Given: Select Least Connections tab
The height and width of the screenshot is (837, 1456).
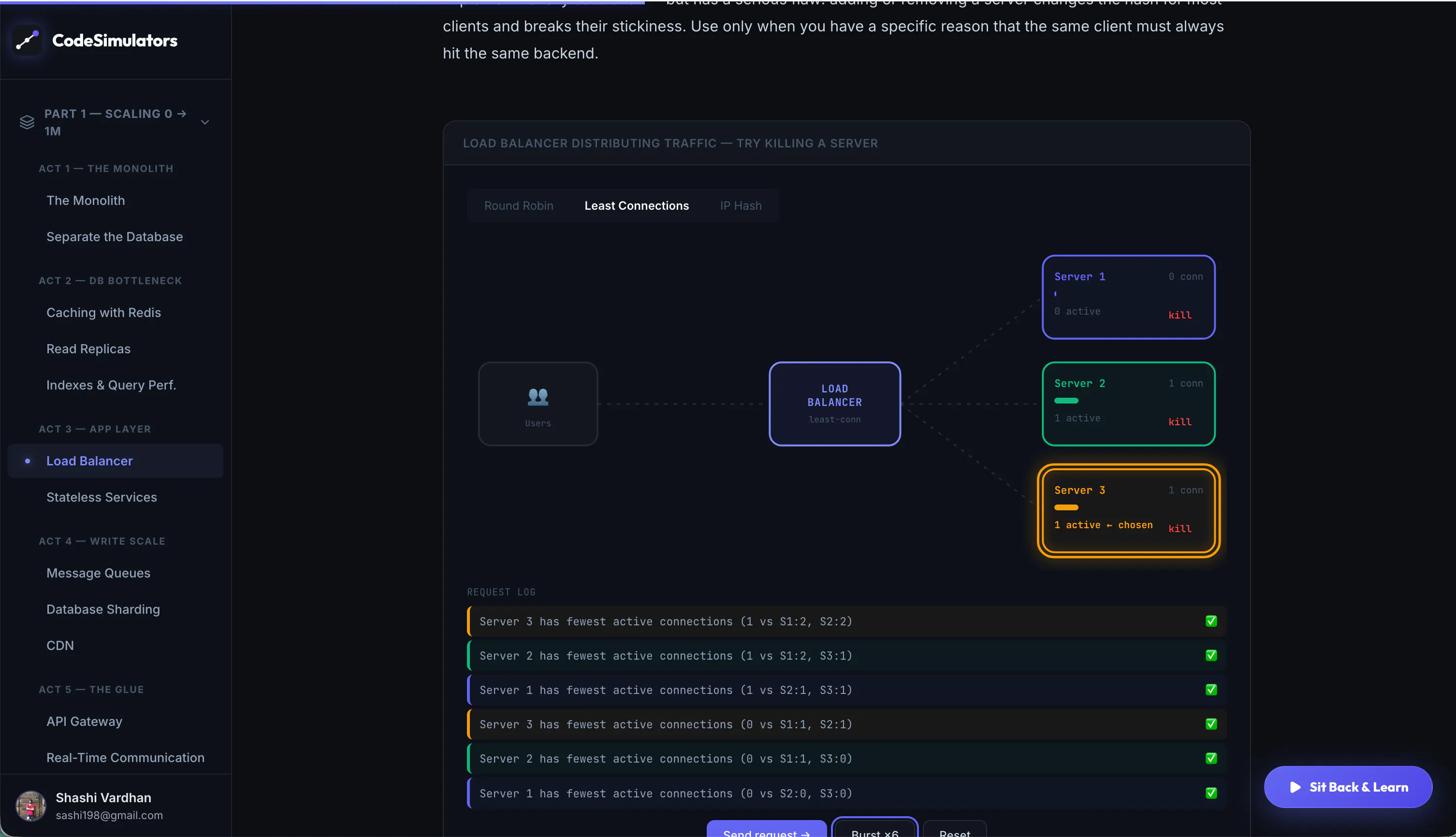Looking at the screenshot, I should [x=637, y=206].
